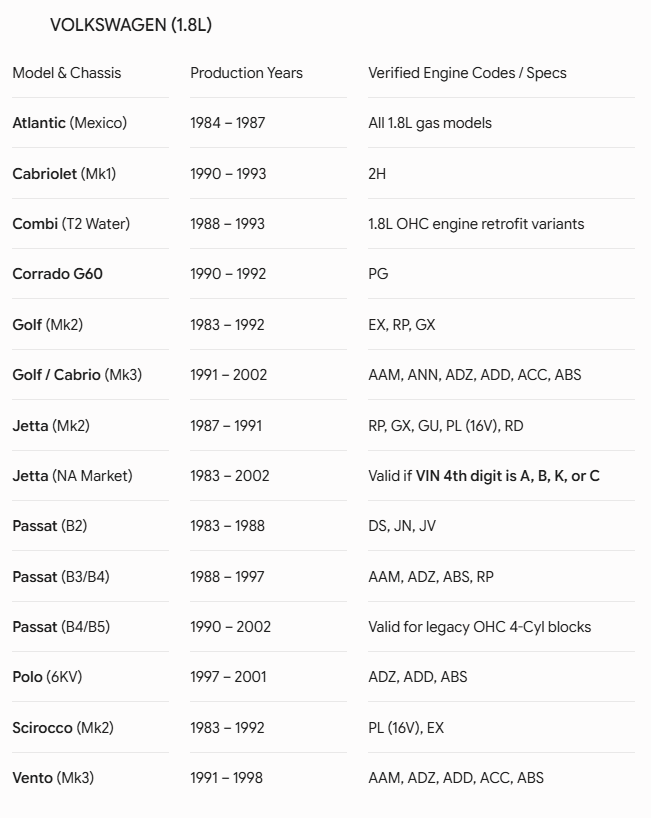Select the legacy OHC 4-Cyl blocks text
Screen dimensions: 651x818
[x=509, y=627]
